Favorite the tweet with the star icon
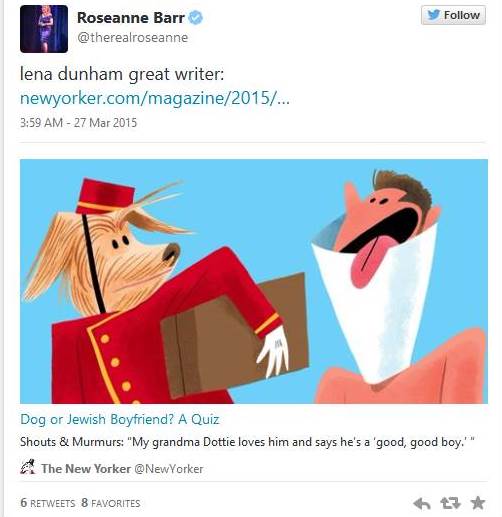 tap(478, 503)
